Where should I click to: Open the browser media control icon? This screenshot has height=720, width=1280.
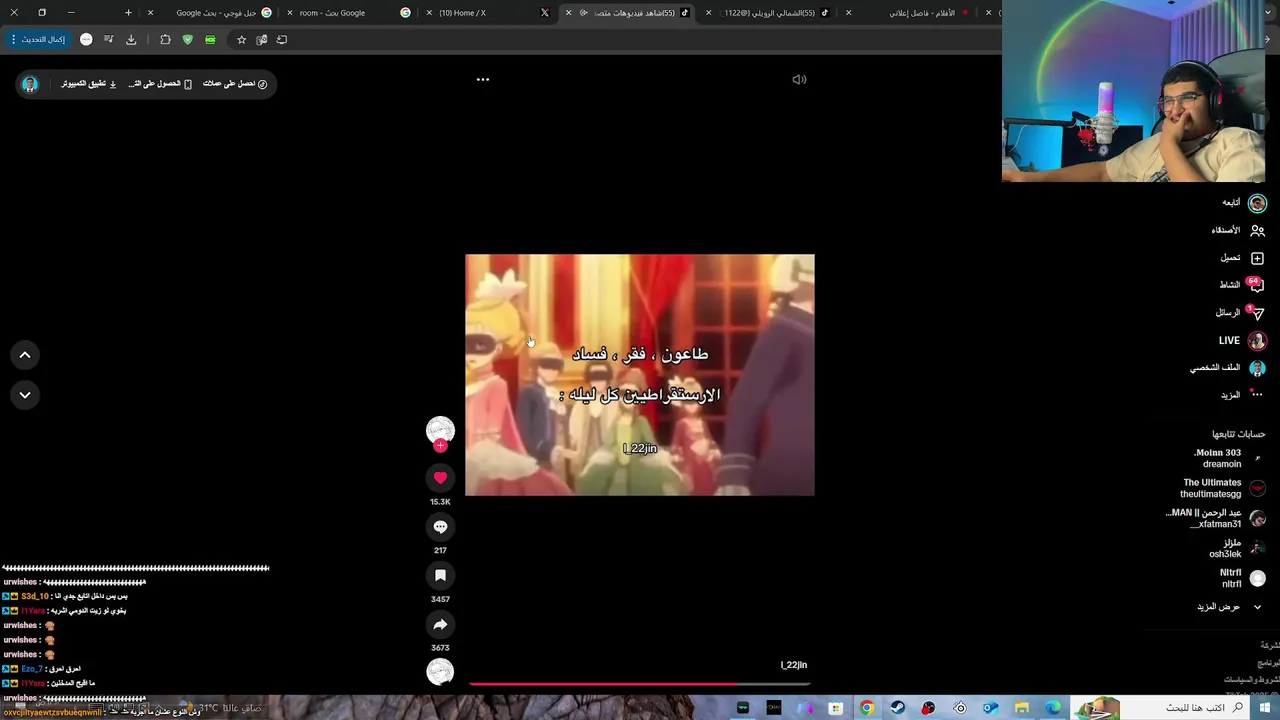(x=108, y=39)
